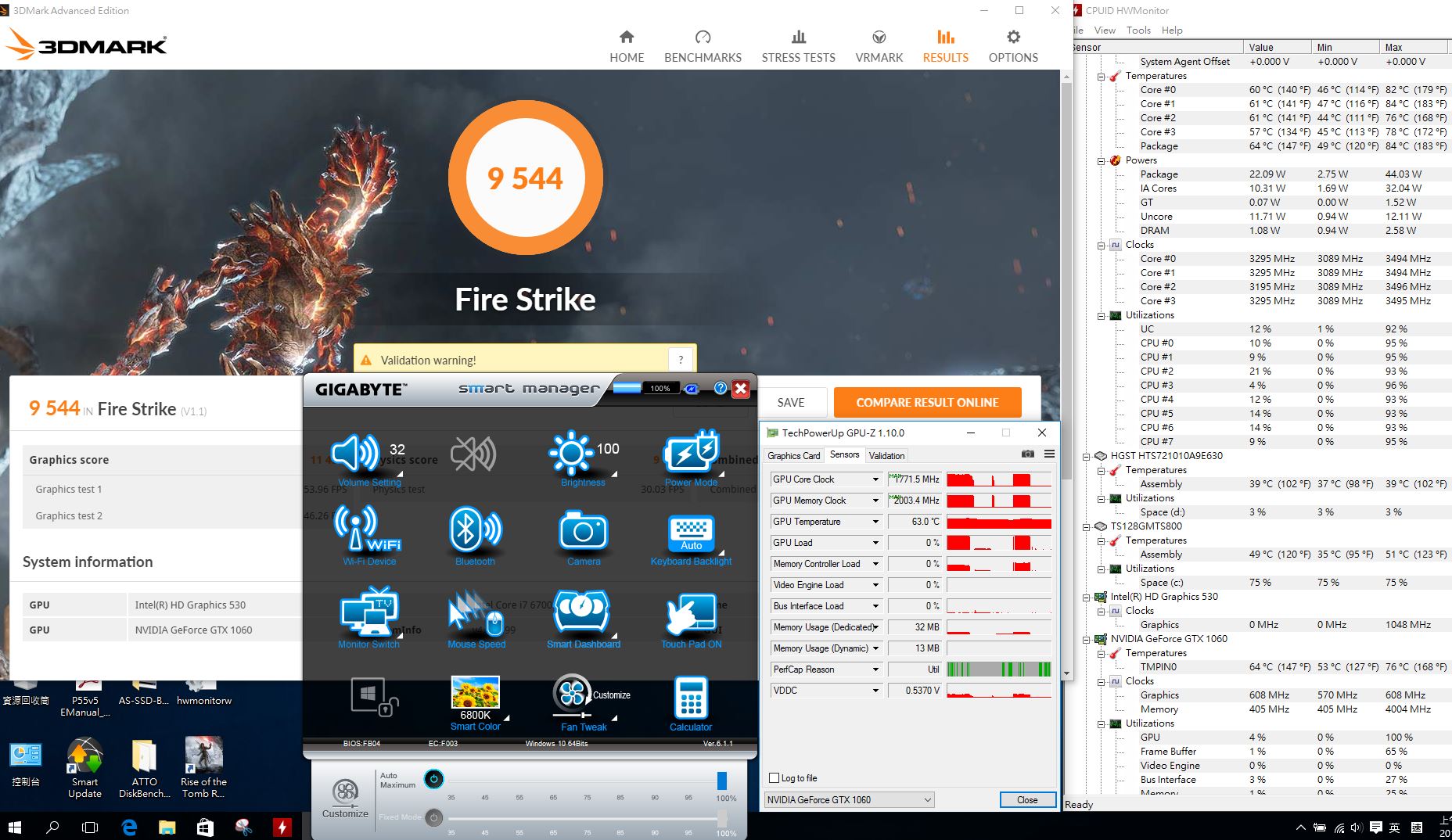Open 3DMark RESULTS tab
Viewport: 1452px width, 840px height.
click(945, 47)
